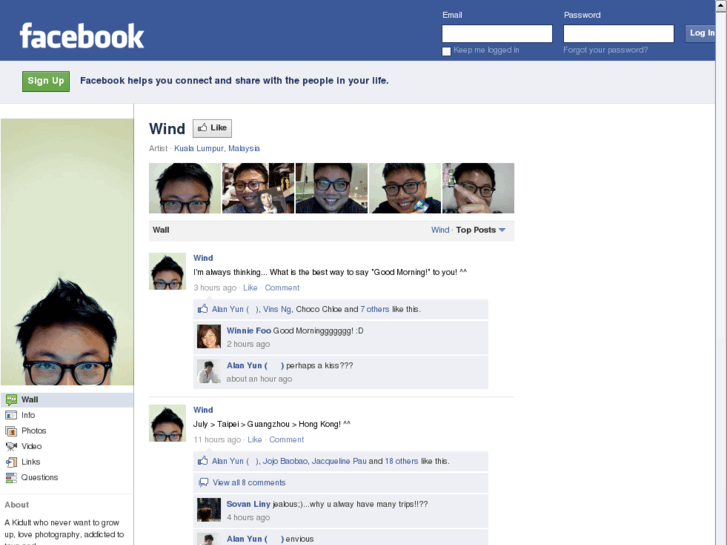Open the 18 others likes link
Image resolution: width=727 pixels, height=545 pixels.
(x=402, y=461)
